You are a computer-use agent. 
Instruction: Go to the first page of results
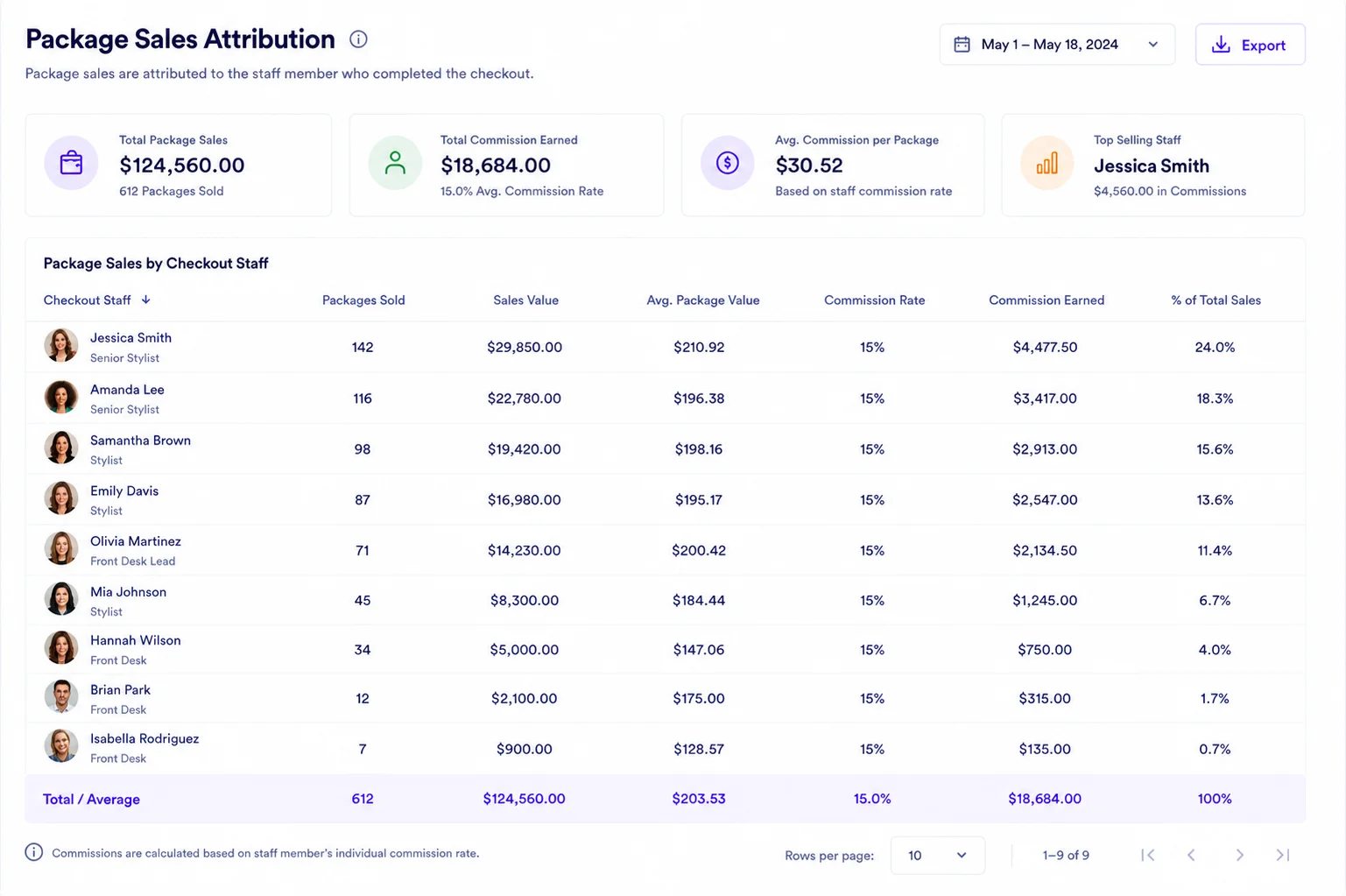pos(1148,856)
